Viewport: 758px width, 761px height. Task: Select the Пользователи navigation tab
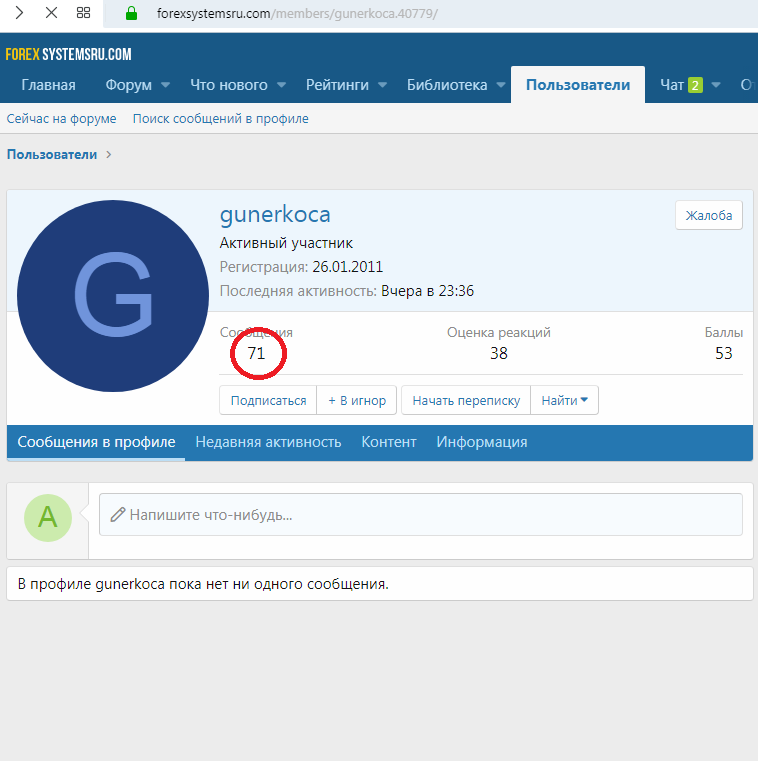(x=578, y=85)
